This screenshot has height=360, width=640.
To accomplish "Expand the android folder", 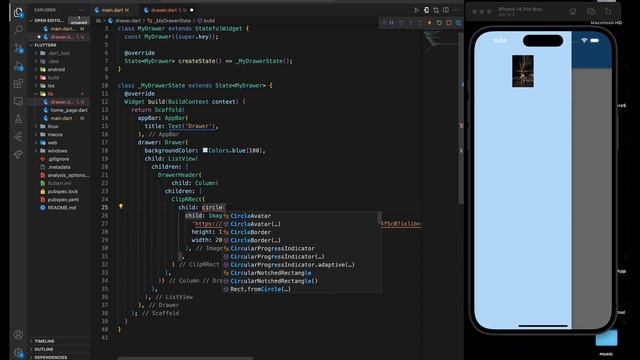I will 56,69.
